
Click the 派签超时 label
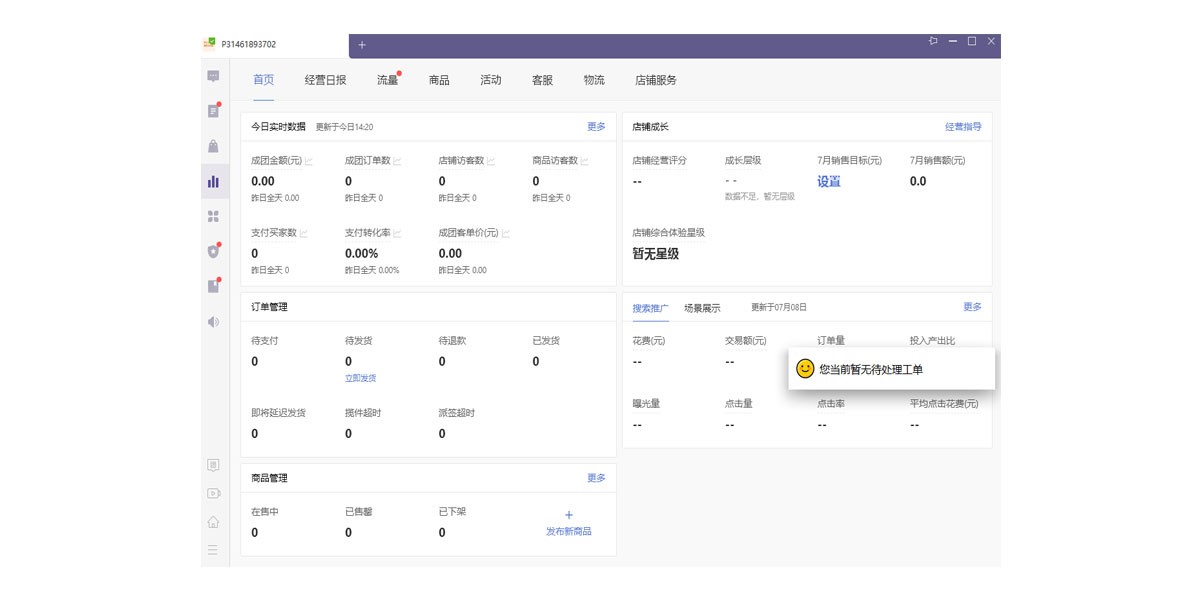[456, 413]
